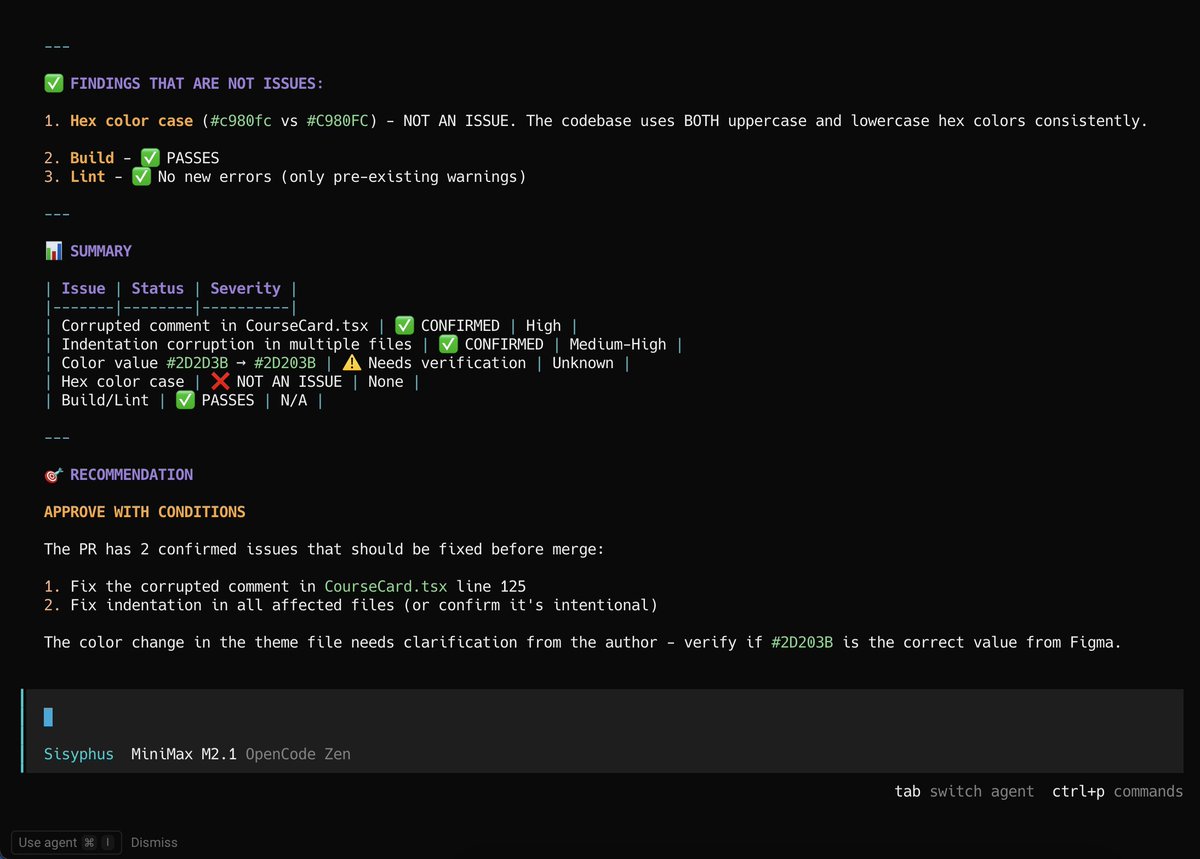The width and height of the screenshot is (1200, 859).
Task: Click the Severity column header
Action: (245, 288)
